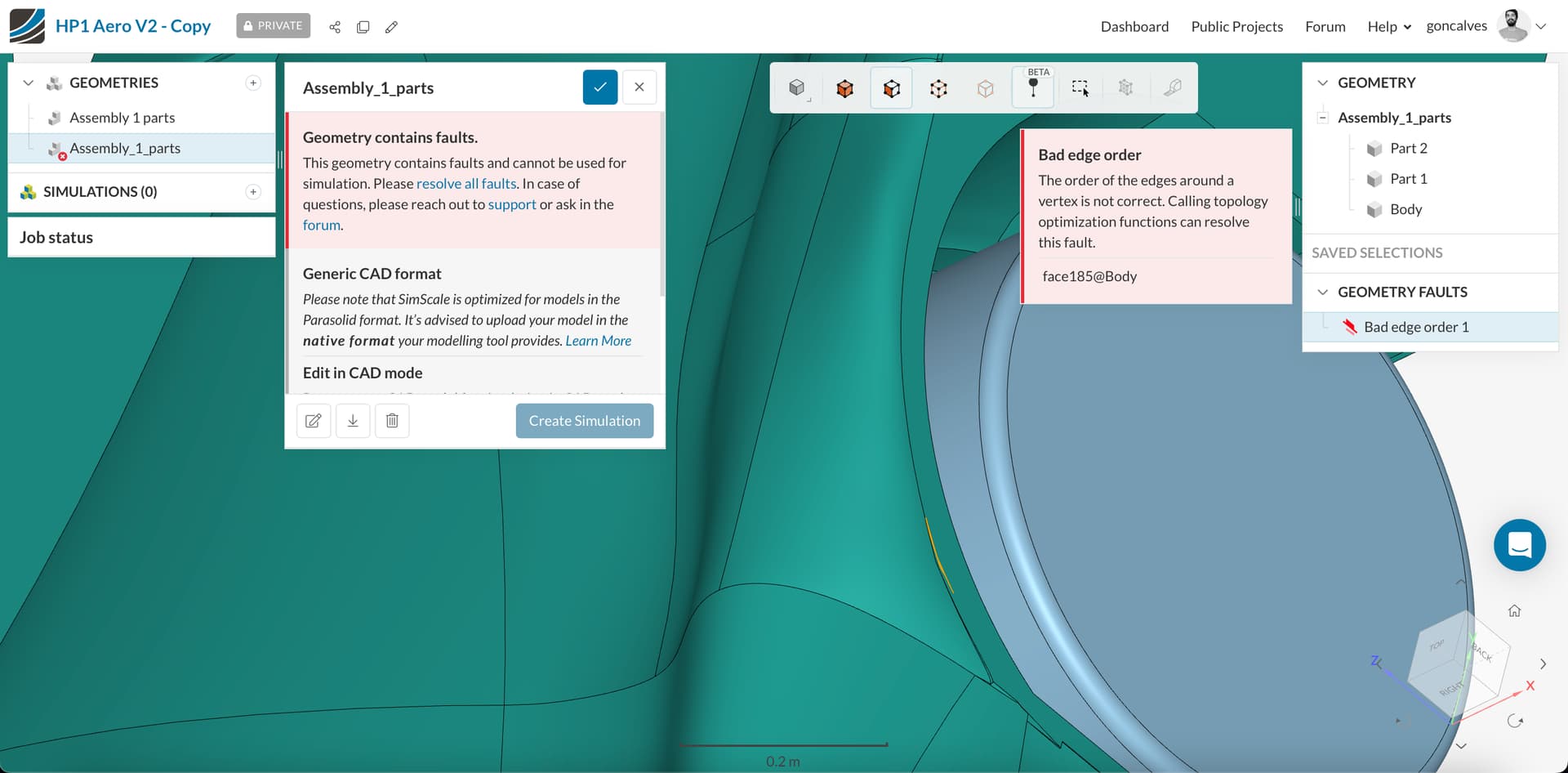
Task: Open the edit geometry icon in panel footer
Action: click(x=314, y=421)
